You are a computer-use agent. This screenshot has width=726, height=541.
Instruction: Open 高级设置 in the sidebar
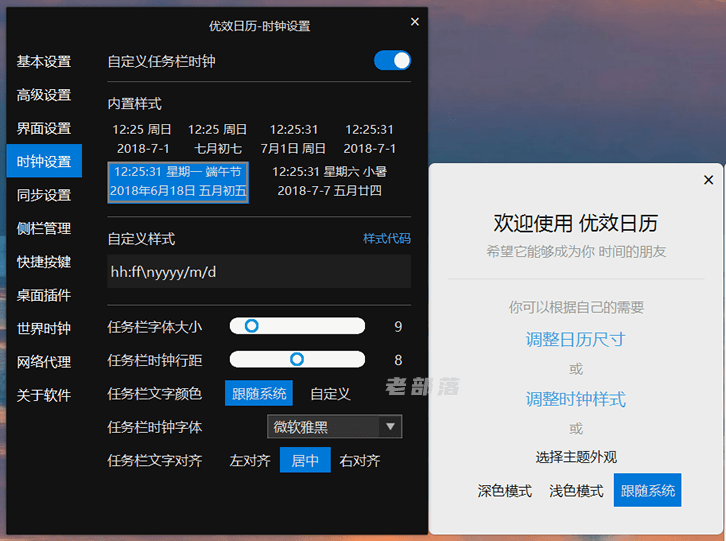click(x=44, y=95)
